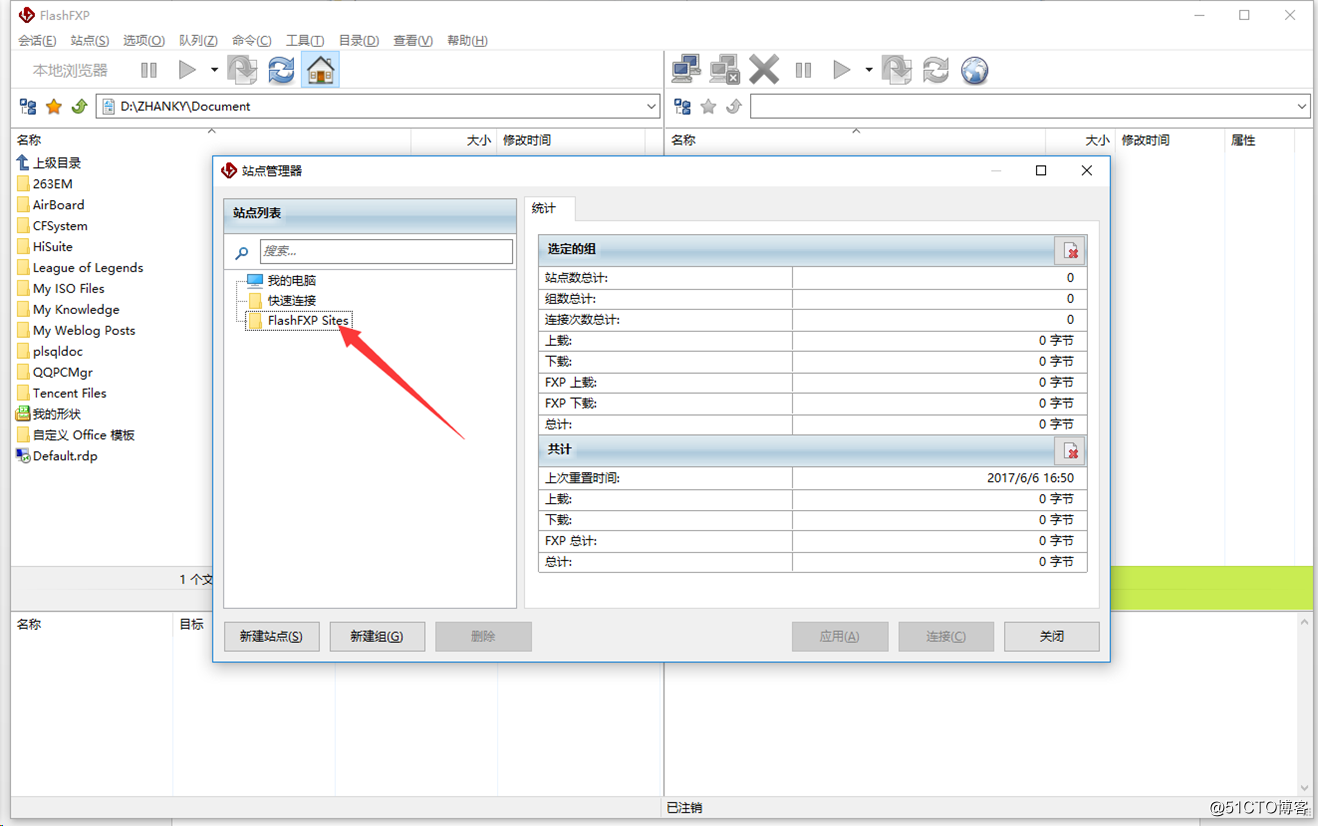Open the 队列(Z) menu
The width and height of the screenshot is (1318, 826).
coord(198,41)
